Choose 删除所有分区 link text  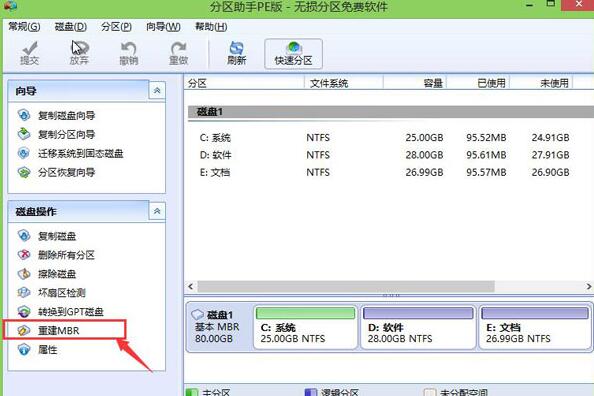66,255
